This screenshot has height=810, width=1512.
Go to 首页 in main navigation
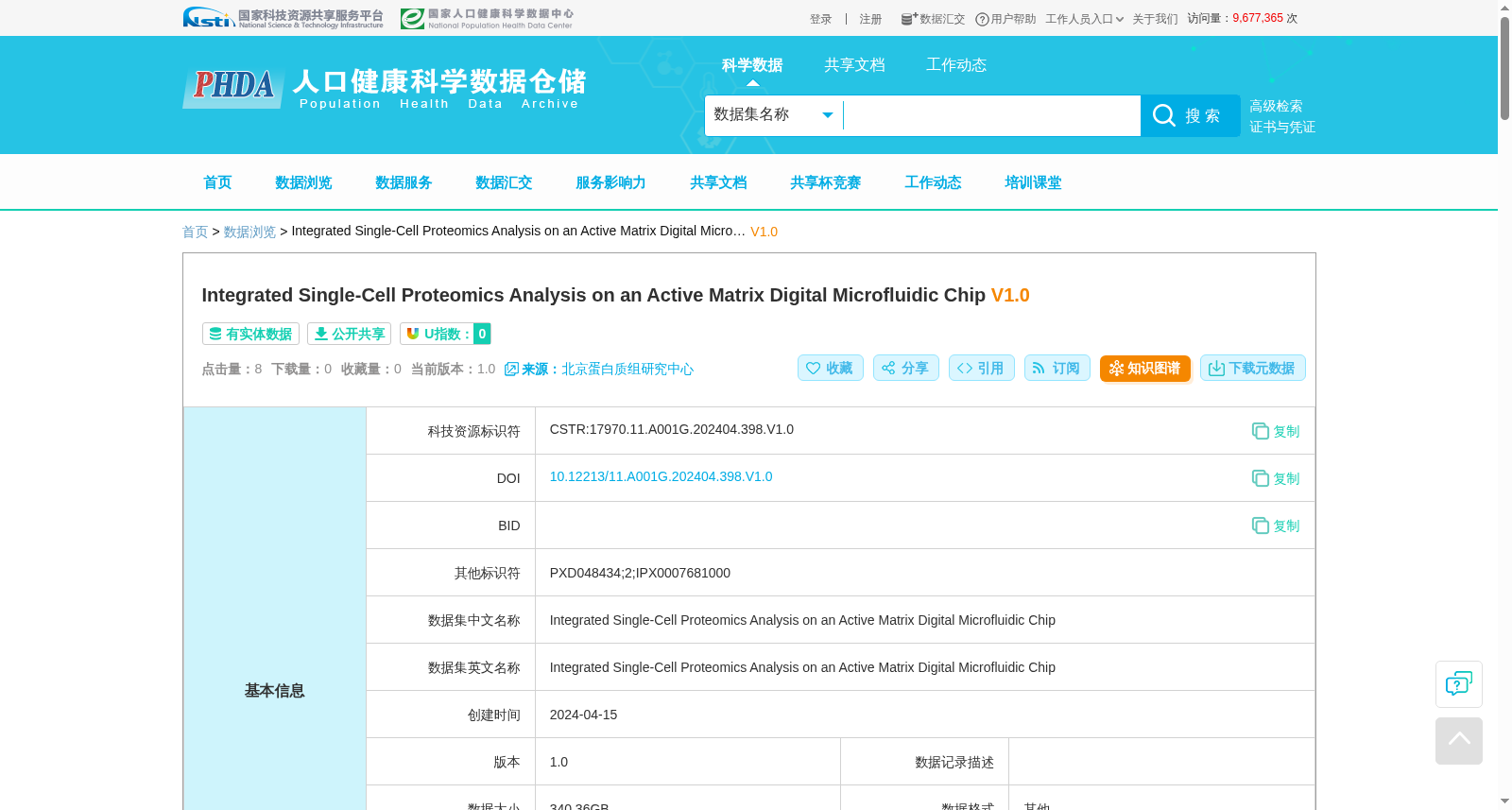(217, 182)
